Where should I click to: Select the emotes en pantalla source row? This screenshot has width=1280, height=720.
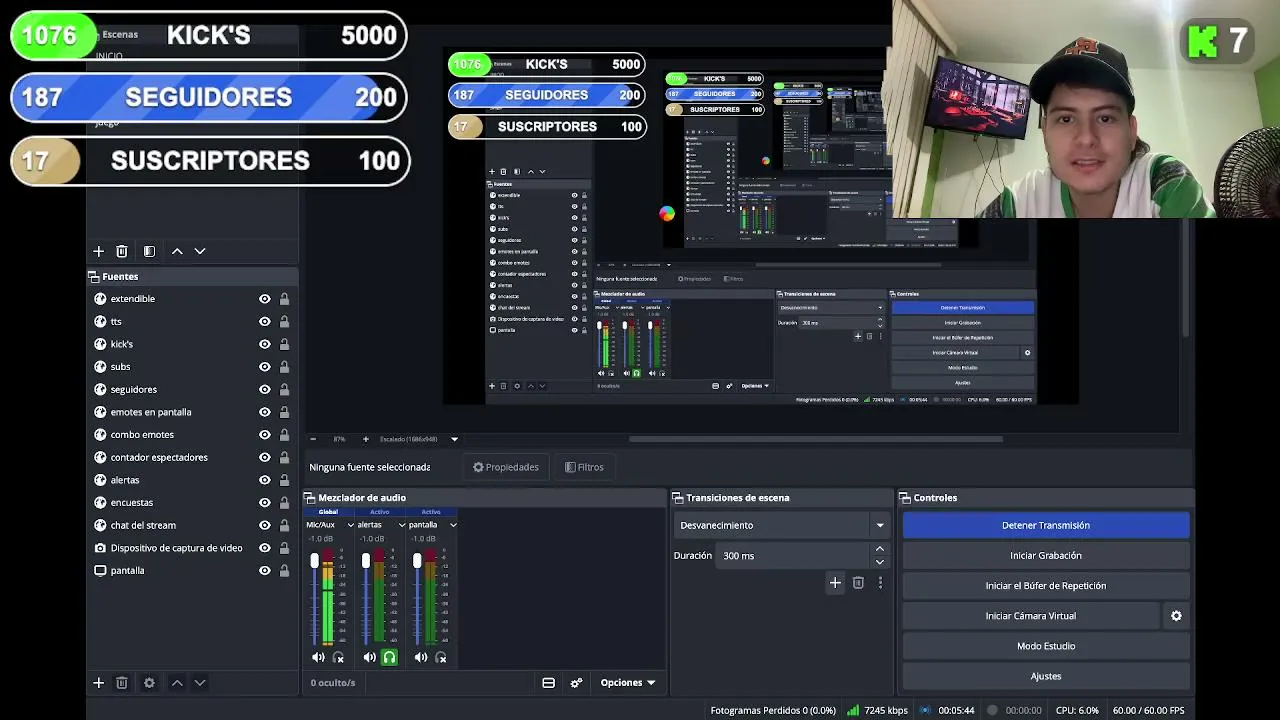pos(193,412)
